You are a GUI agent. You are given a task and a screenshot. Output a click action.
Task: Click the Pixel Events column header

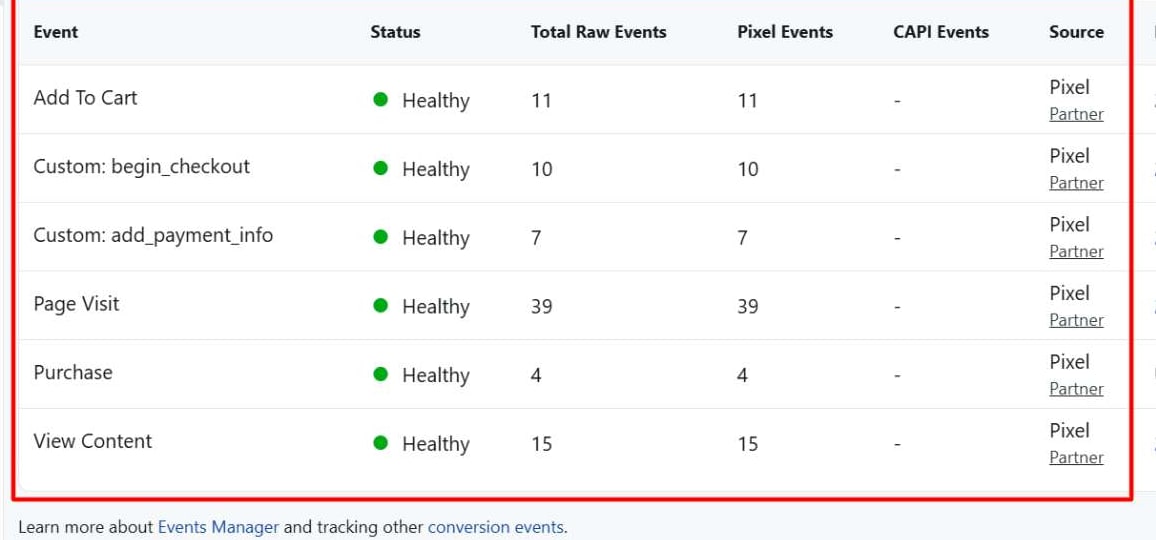click(x=785, y=32)
